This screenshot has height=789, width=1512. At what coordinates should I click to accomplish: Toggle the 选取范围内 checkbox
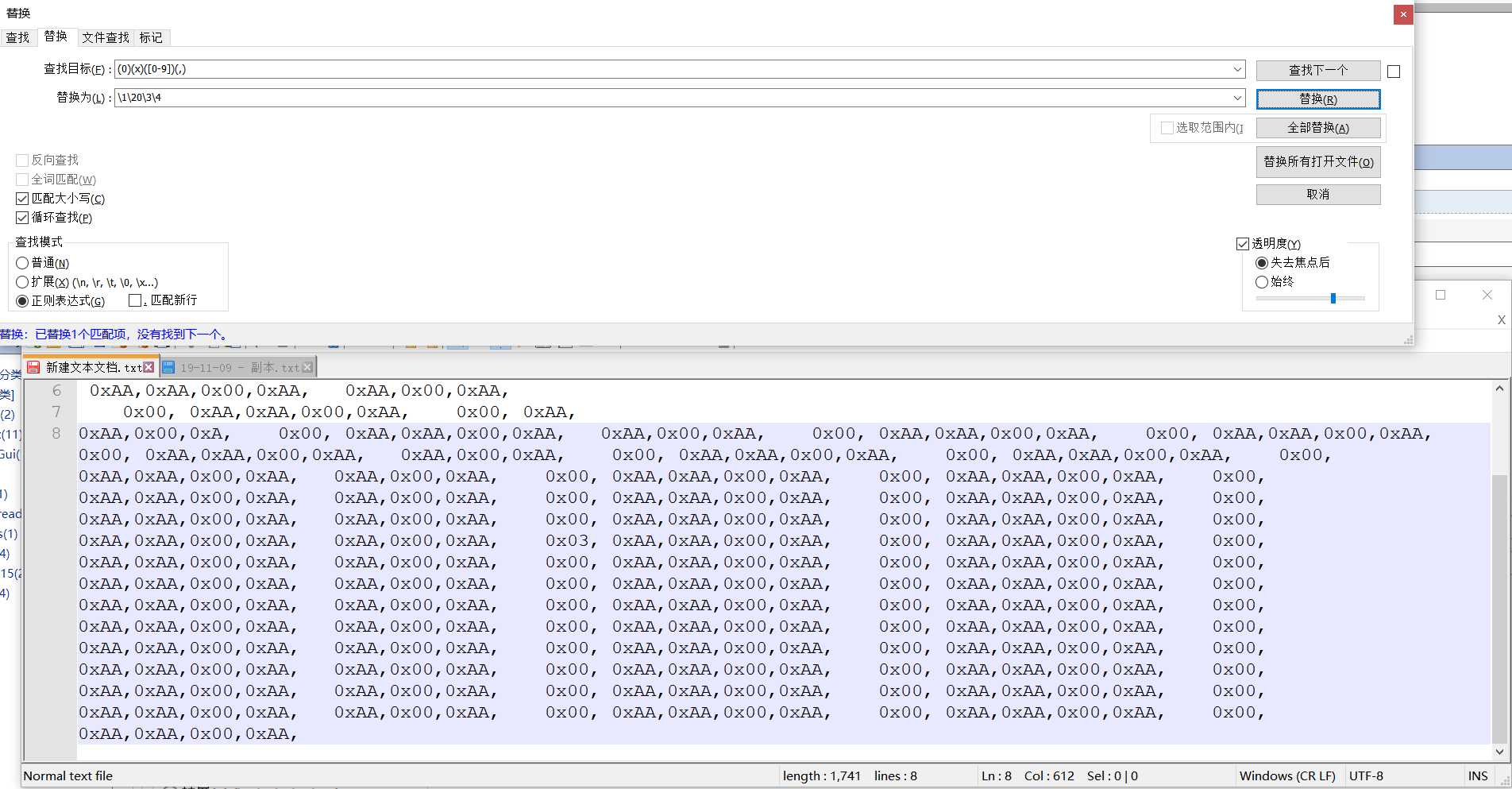coord(1167,128)
